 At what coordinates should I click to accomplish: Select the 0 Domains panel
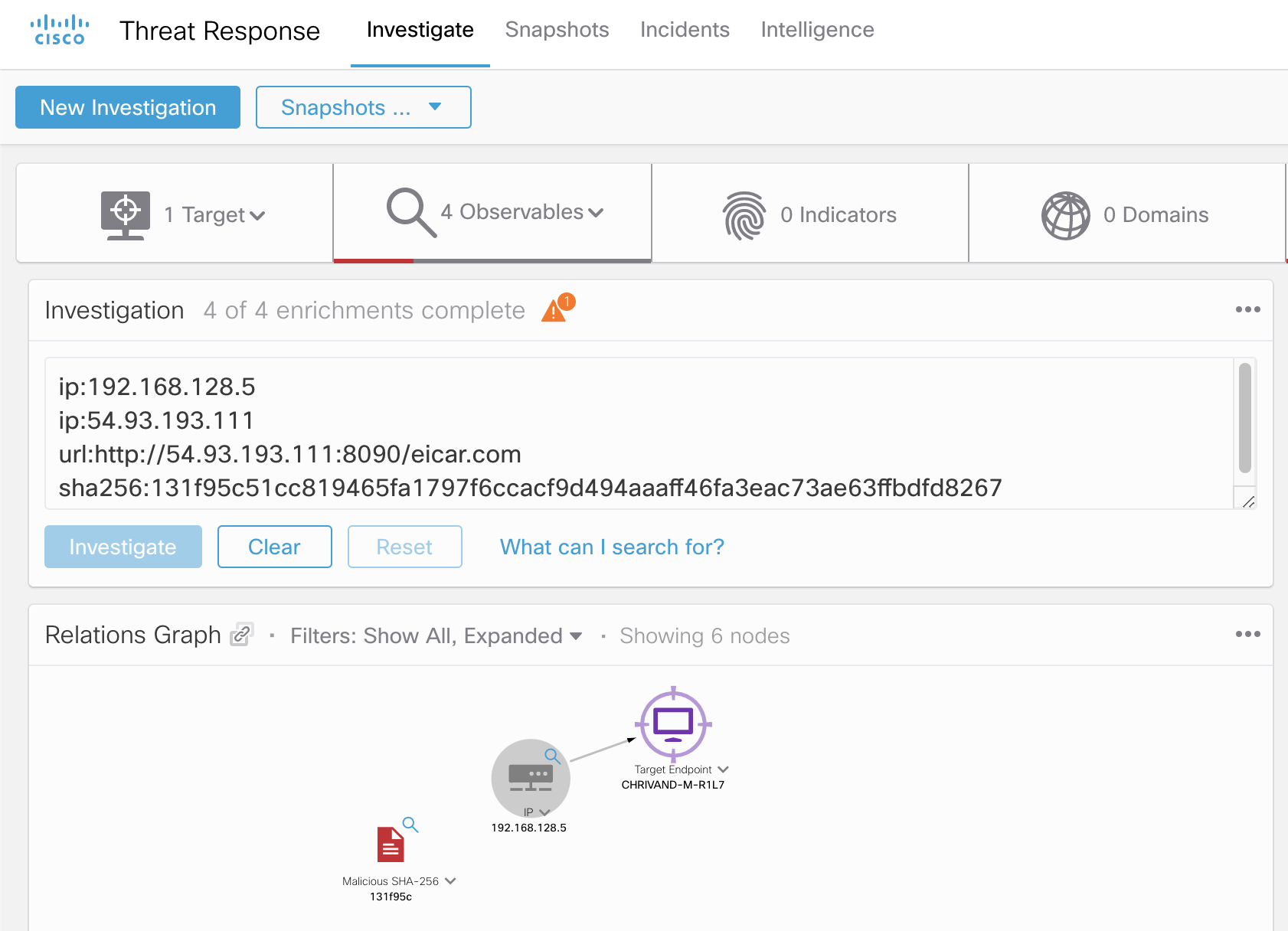click(1127, 214)
